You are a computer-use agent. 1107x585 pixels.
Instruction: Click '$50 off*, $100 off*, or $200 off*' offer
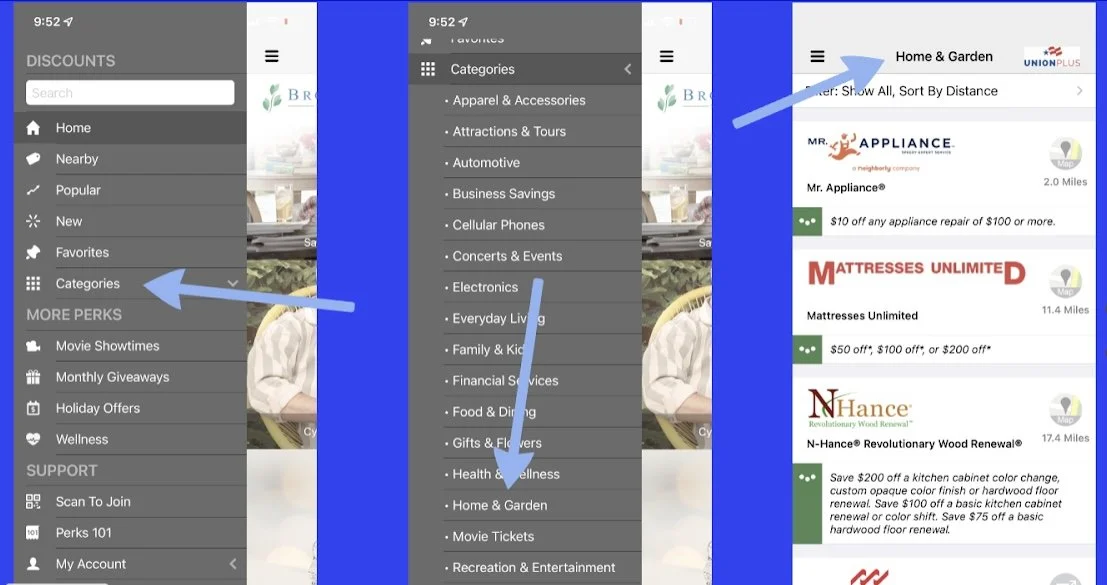tap(909, 349)
